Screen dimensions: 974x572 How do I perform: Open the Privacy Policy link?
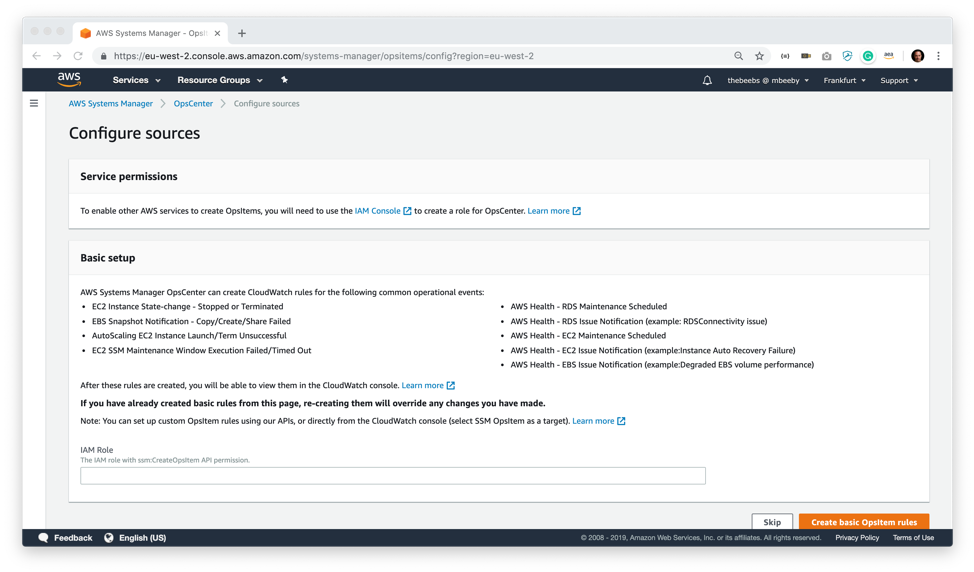click(857, 538)
